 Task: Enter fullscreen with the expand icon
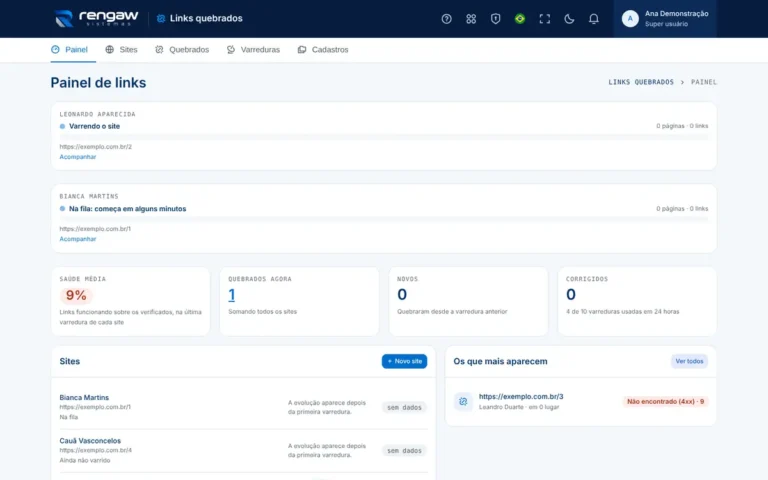pyautogui.click(x=544, y=19)
